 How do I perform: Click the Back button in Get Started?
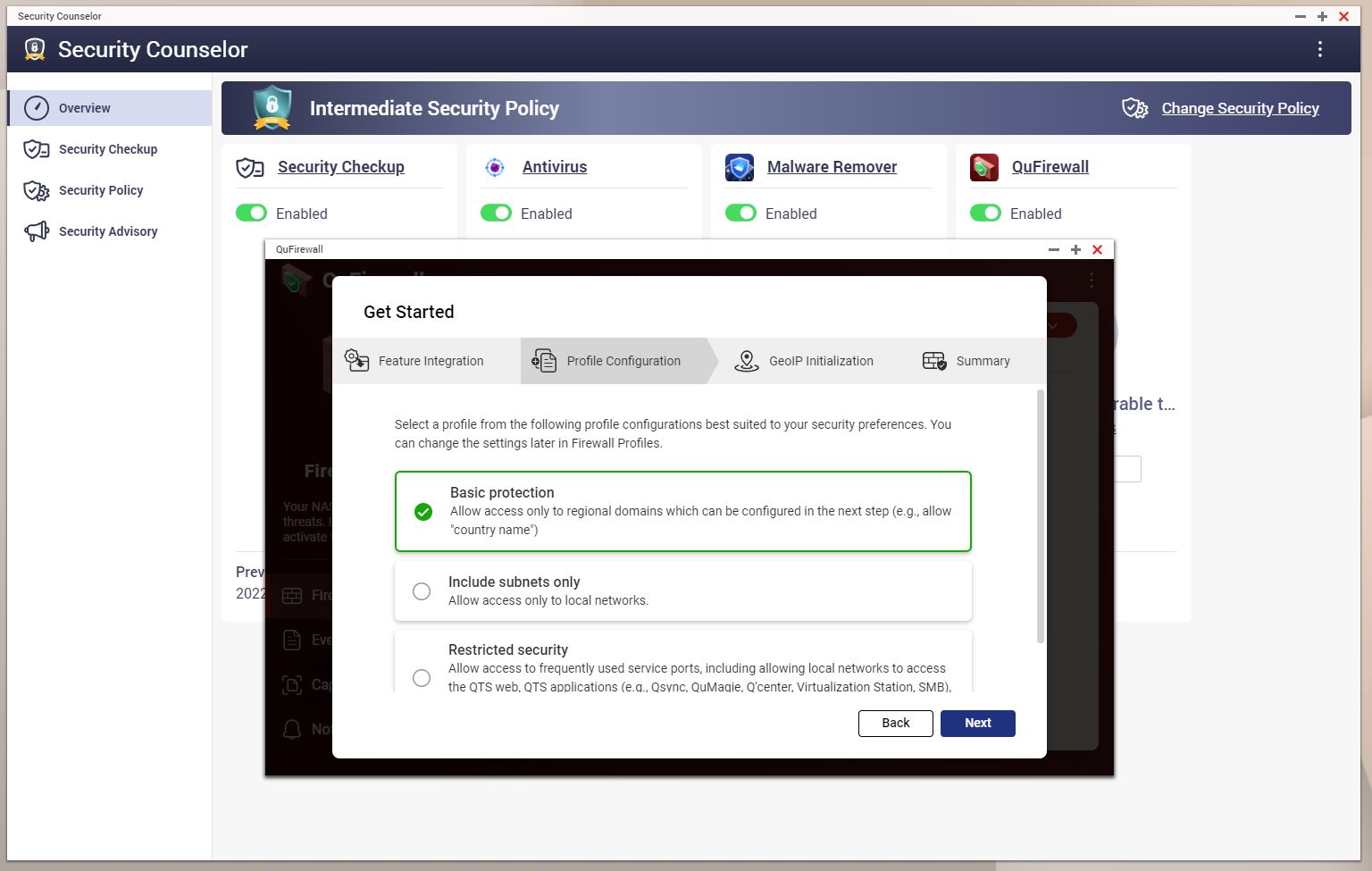(896, 724)
